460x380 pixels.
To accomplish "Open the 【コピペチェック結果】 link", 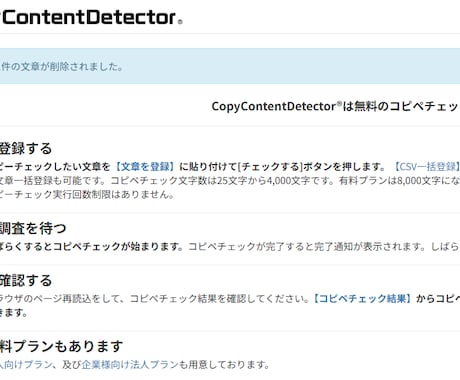I will tap(362, 298).
